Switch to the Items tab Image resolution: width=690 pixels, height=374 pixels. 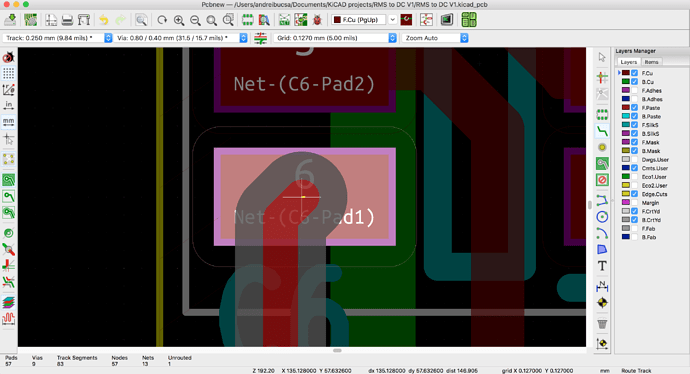click(651, 62)
